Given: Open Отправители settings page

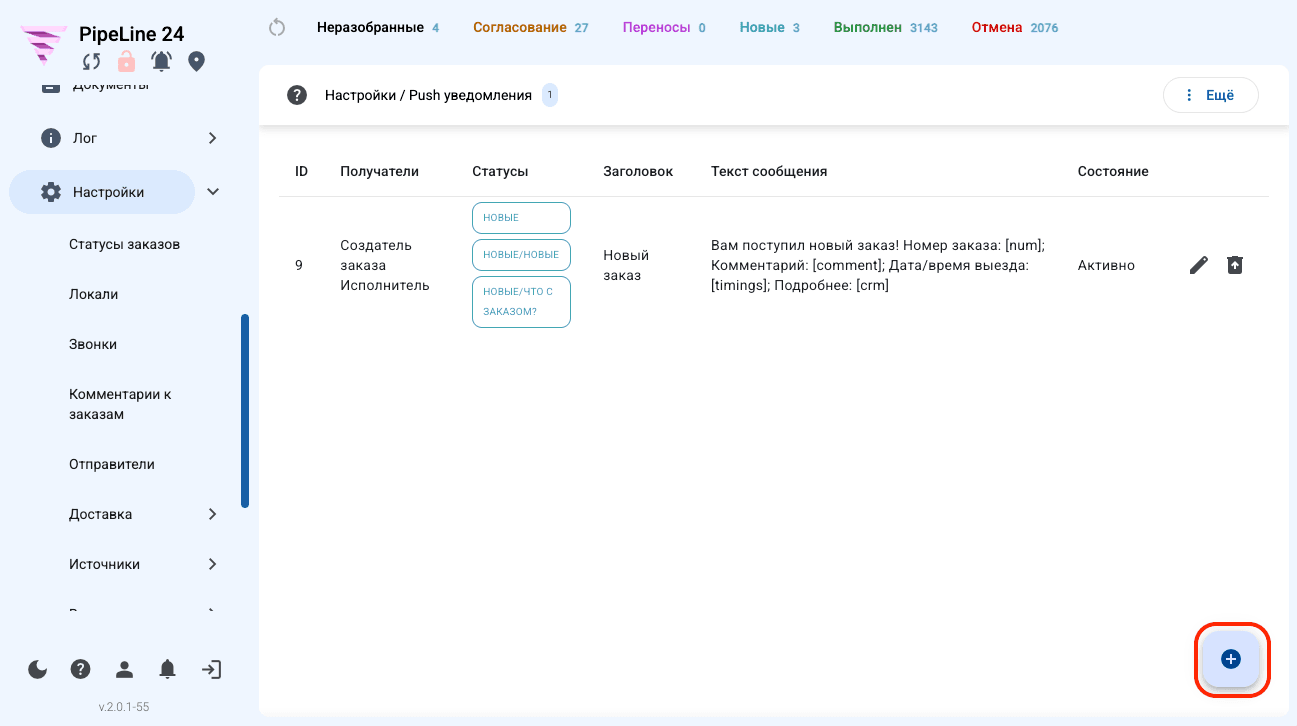Looking at the screenshot, I should point(112,464).
